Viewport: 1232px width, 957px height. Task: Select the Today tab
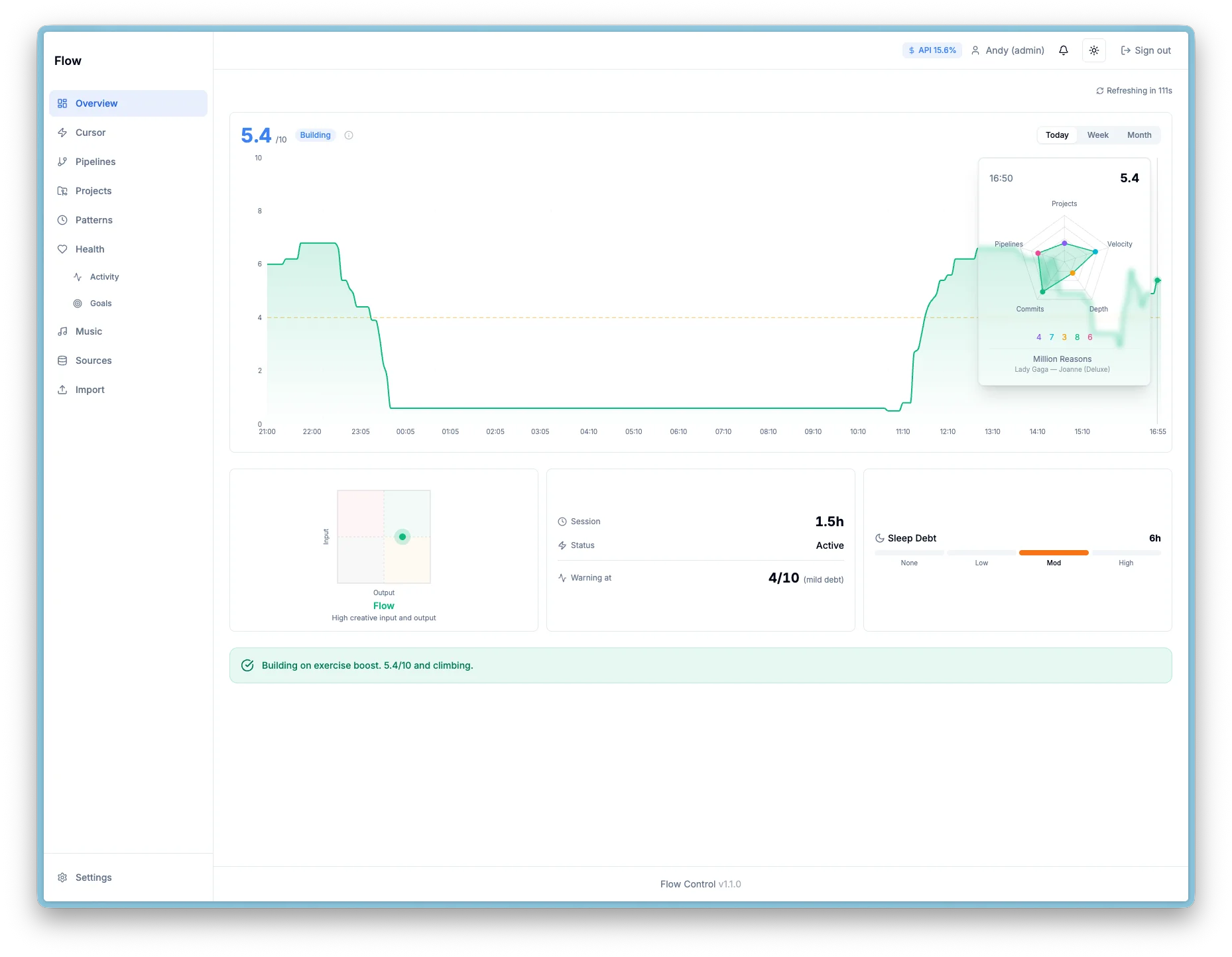pos(1056,135)
